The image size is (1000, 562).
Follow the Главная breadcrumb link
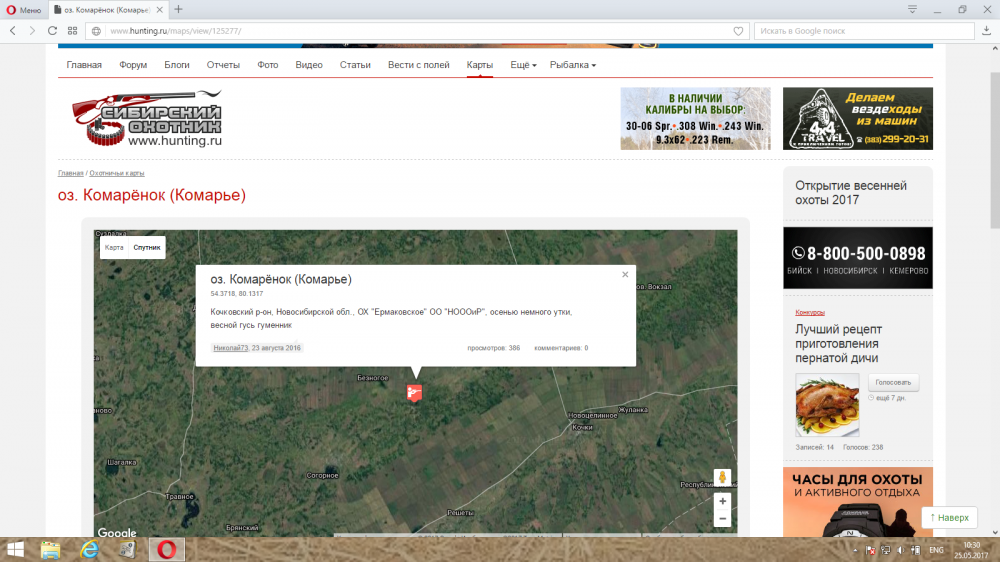tap(71, 174)
